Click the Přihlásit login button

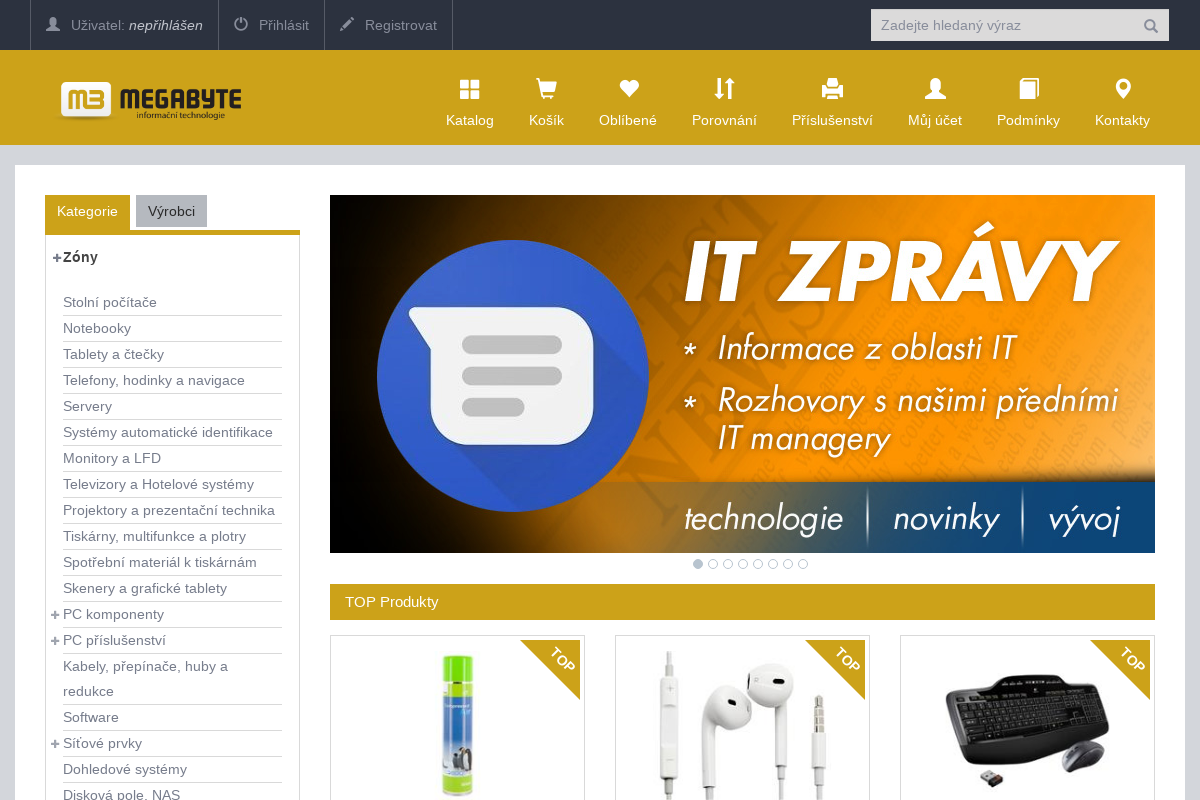tap(271, 25)
